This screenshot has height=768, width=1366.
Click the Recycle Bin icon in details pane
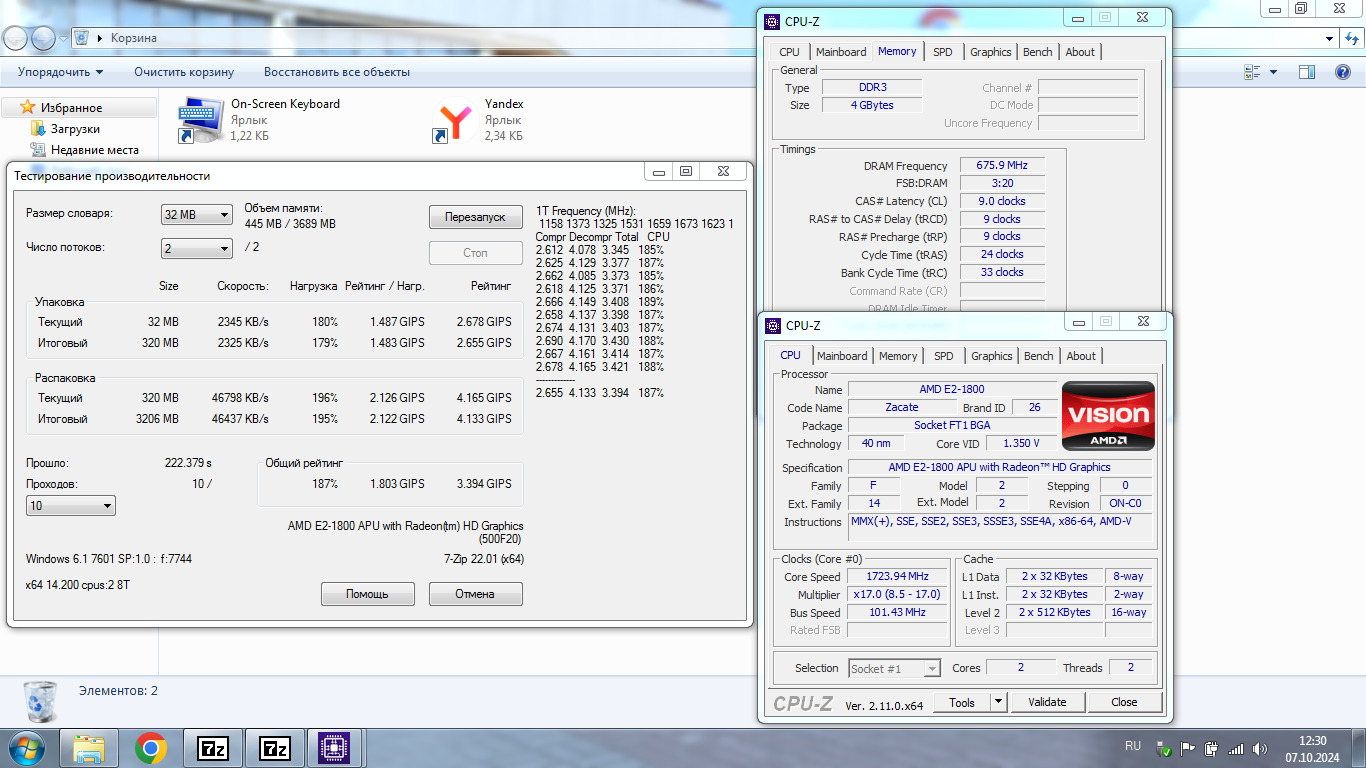click(x=40, y=701)
